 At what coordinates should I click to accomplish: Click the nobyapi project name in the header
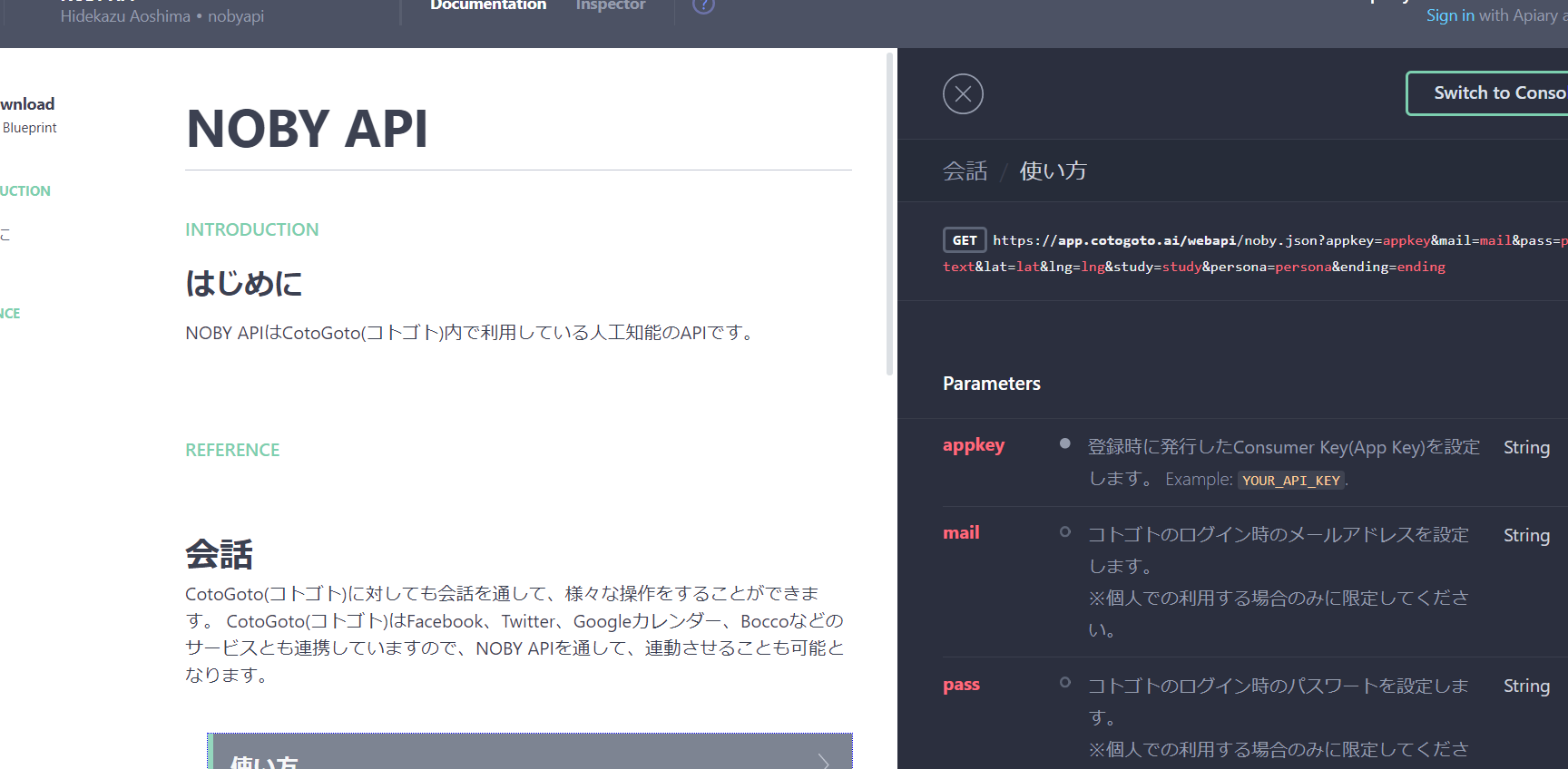click(x=236, y=16)
